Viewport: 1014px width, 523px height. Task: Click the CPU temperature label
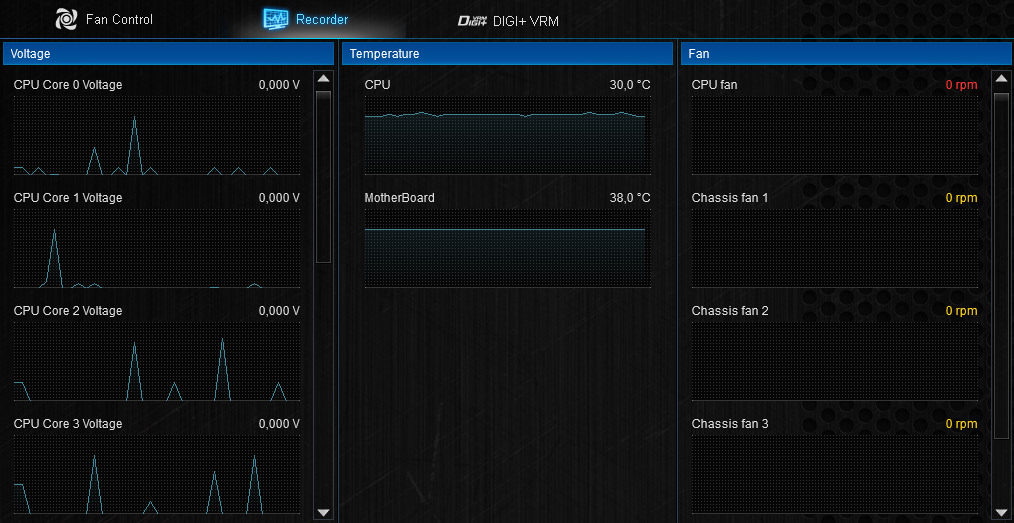(x=378, y=85)
